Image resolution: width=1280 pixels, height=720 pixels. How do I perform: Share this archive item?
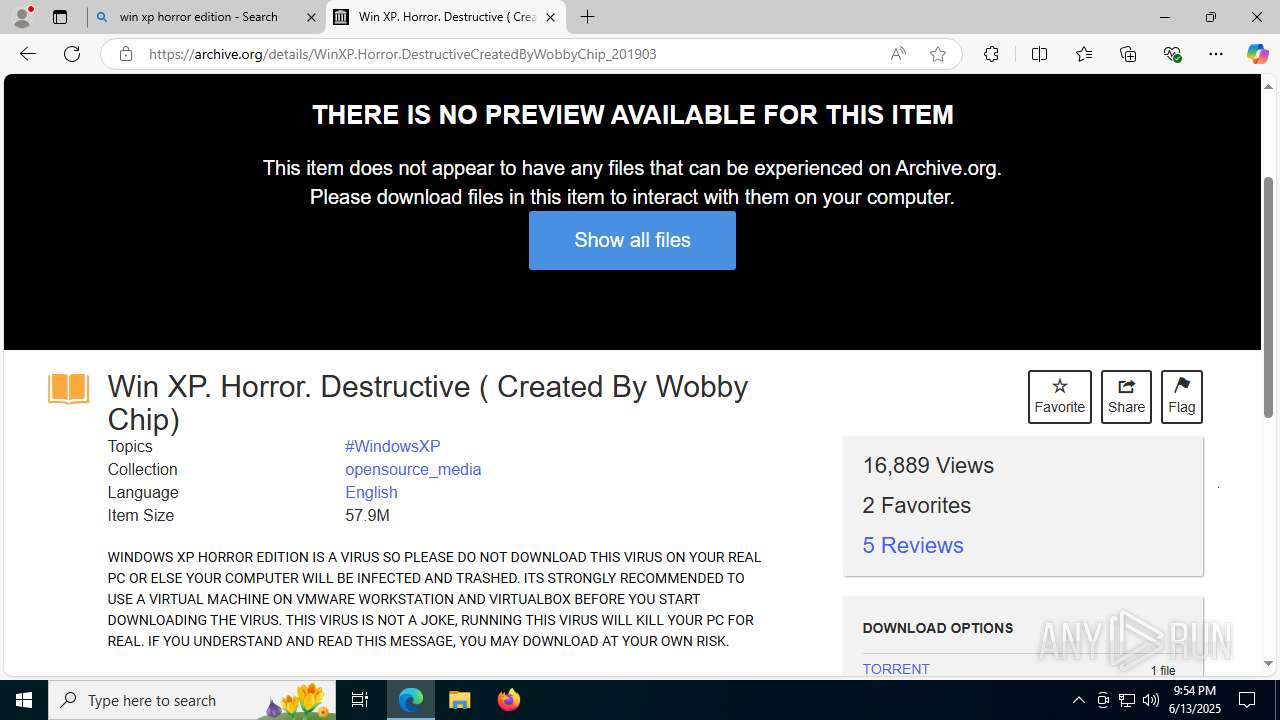pyautogui.click(x=1126, y=397)
